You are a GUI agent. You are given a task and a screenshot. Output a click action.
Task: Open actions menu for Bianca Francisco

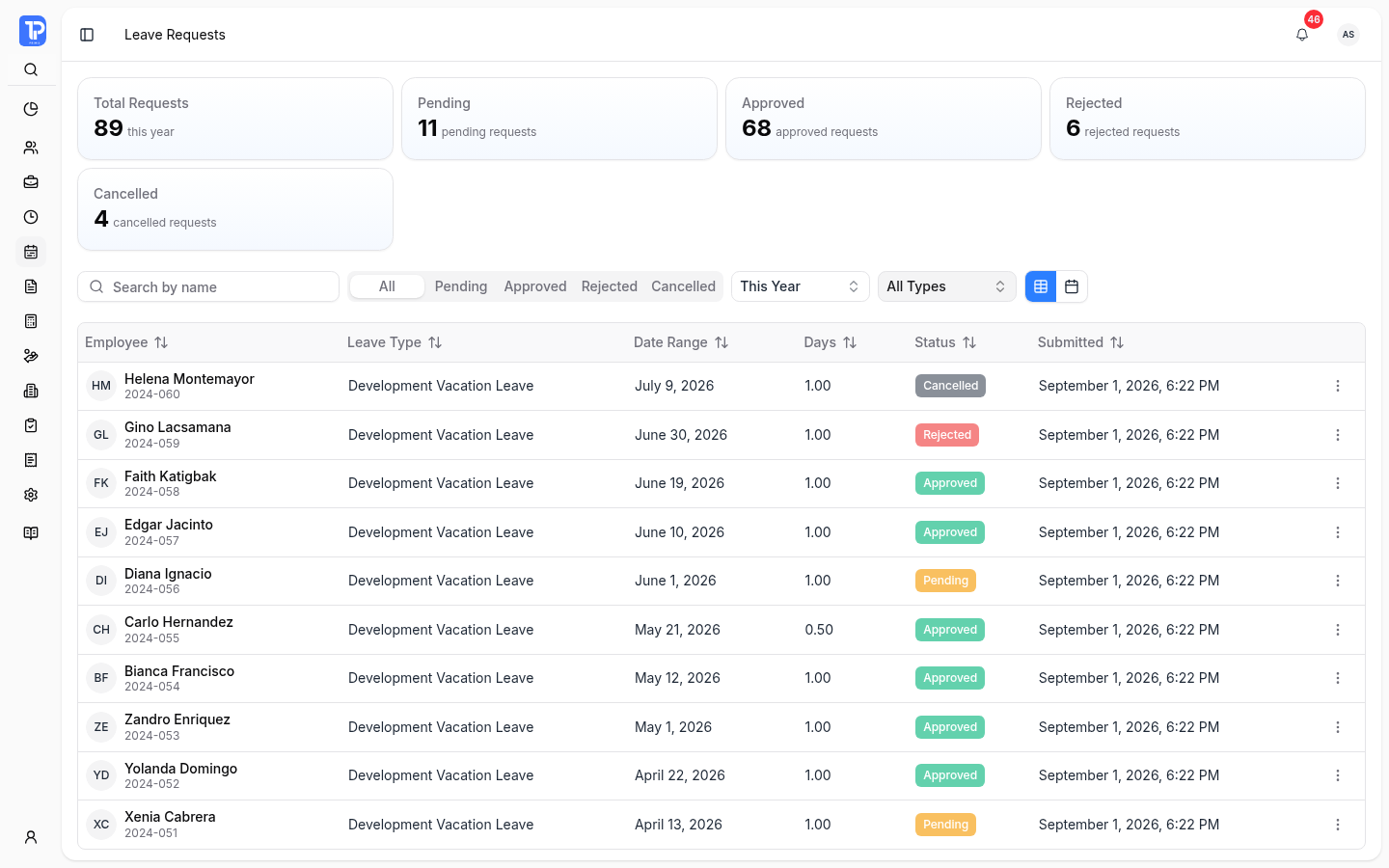(x=1338, y=678)
